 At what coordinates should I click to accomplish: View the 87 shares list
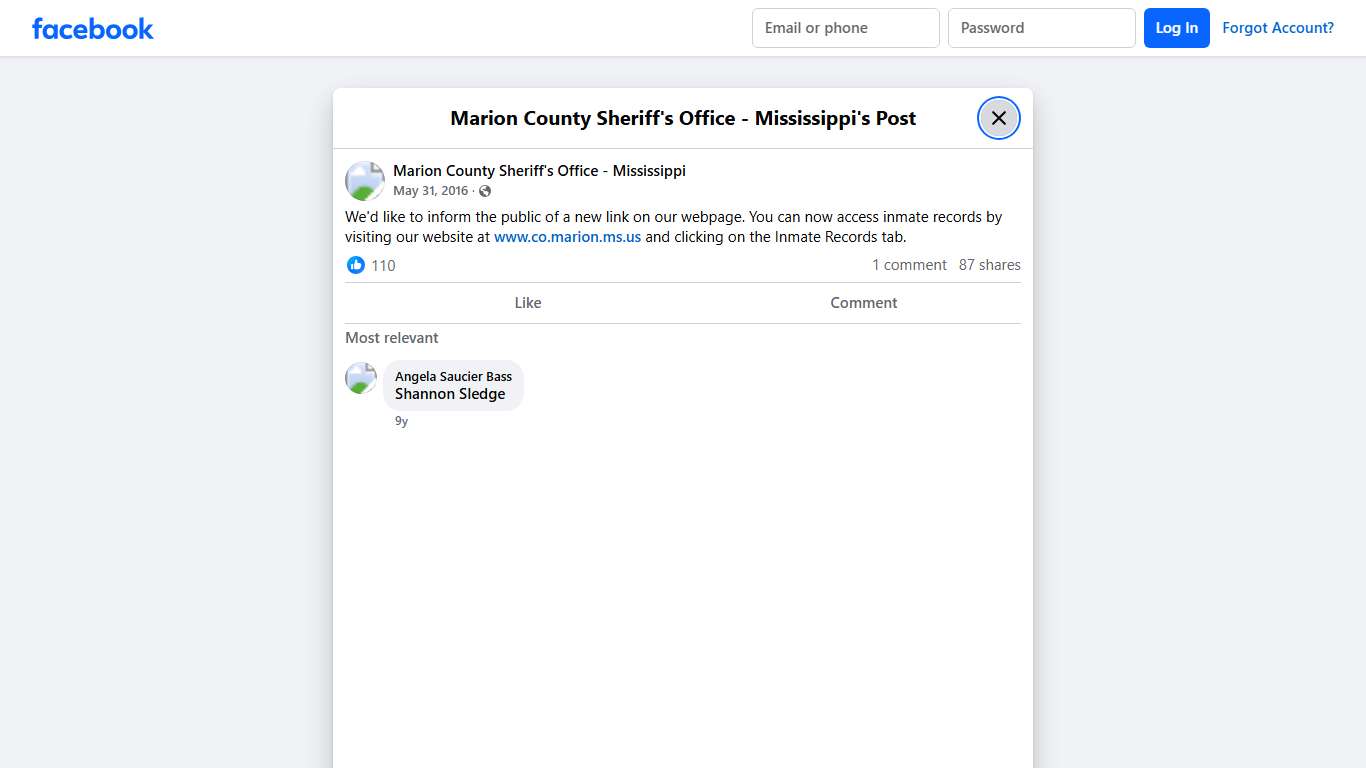tap(989, 265)
